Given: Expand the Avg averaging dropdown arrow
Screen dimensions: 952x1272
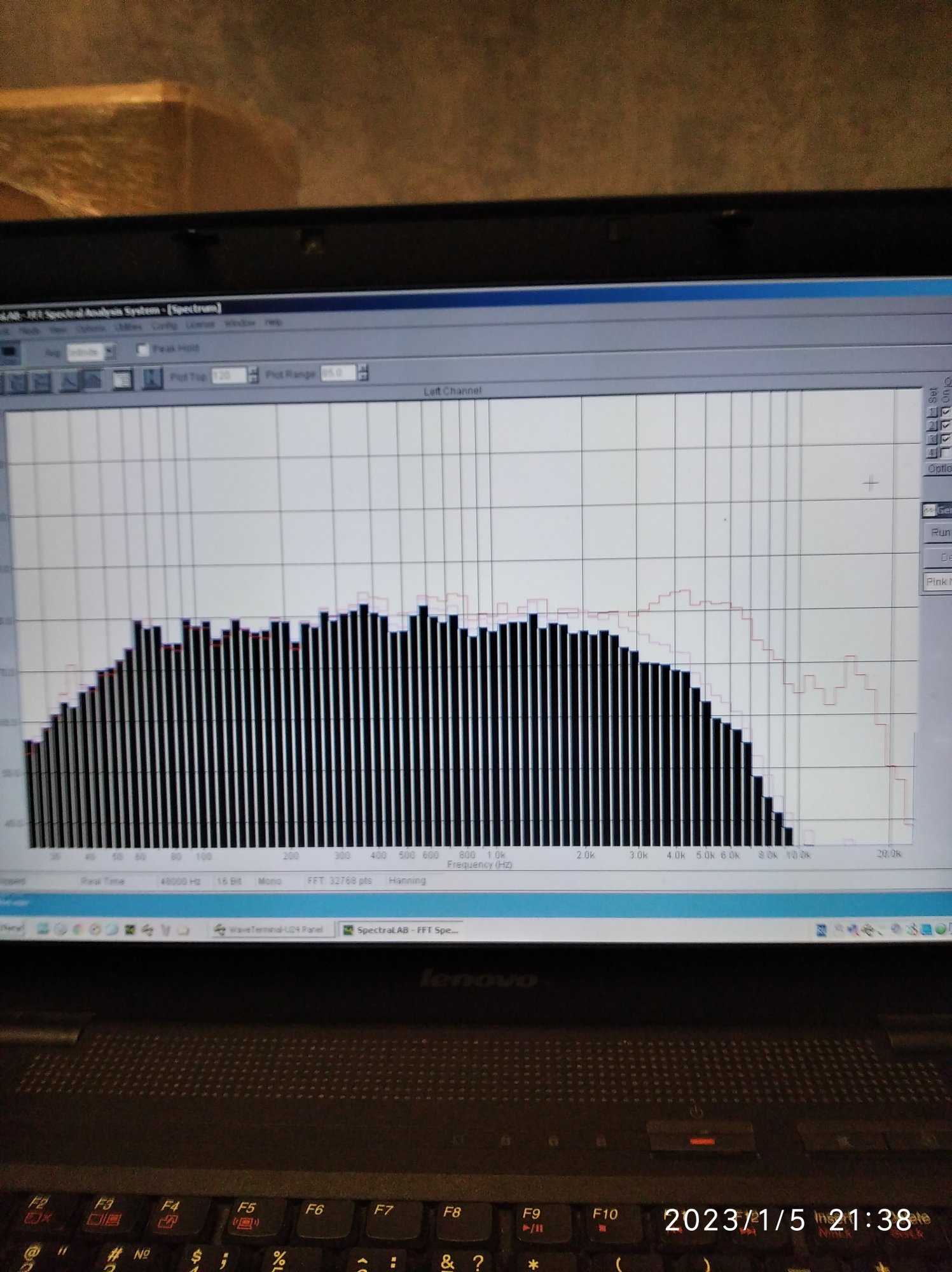Looking at the screenshot, I should pos(109,351).
